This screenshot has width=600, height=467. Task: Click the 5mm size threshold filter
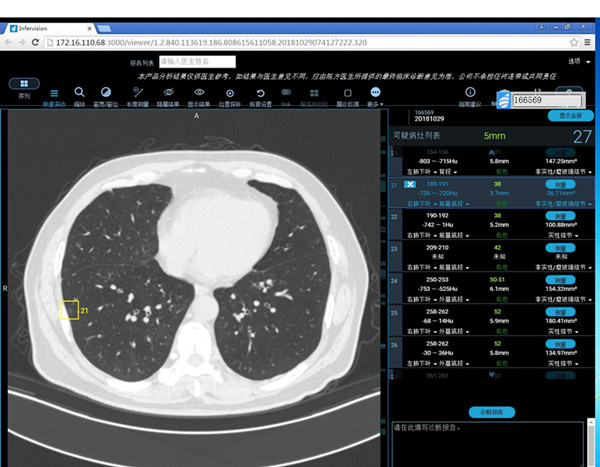pos(495,135)
